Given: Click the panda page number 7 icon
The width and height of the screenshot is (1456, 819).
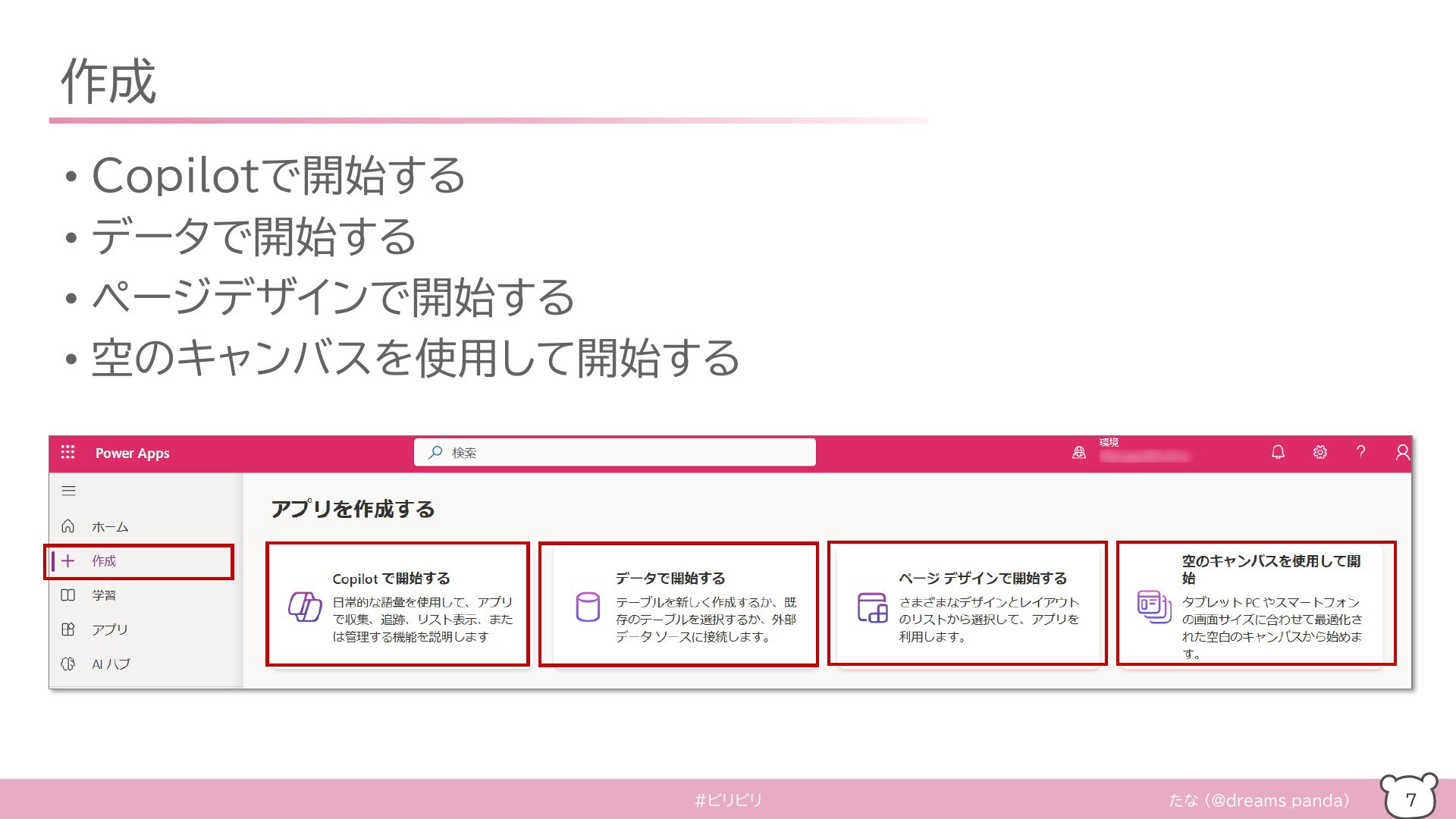Looking at the screenshot, I should pos(1409,796).
